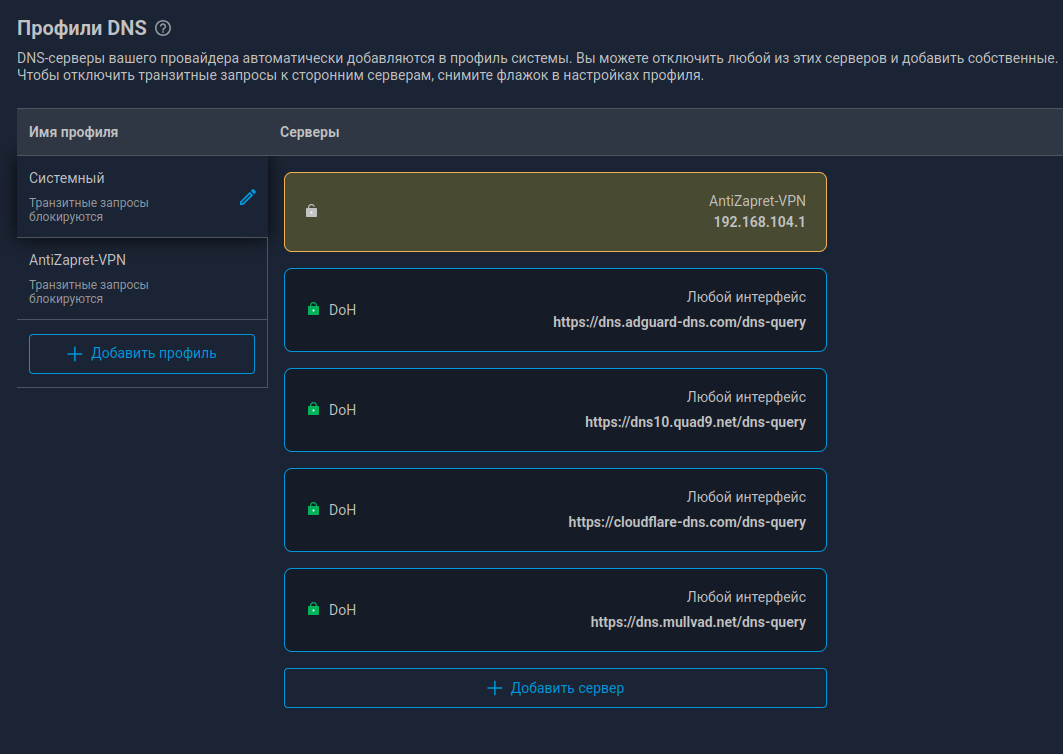The height and width of the screenshot is (754, 1063).
Task: Click green lock icon of adguard-dns DoH server
Action: coord(313,309)
